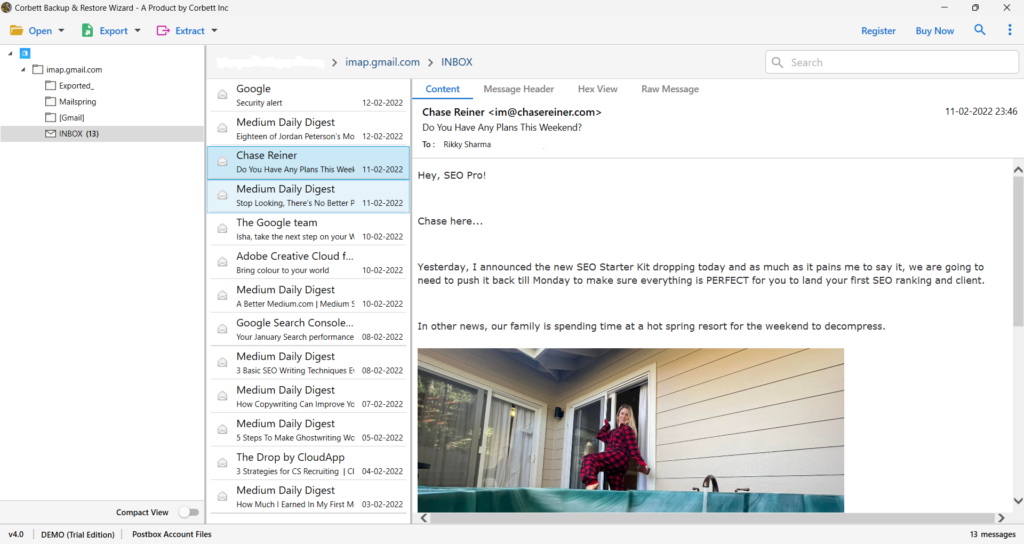Click the envelope icon of The Drop by CloudApp email

pos(222,464)
